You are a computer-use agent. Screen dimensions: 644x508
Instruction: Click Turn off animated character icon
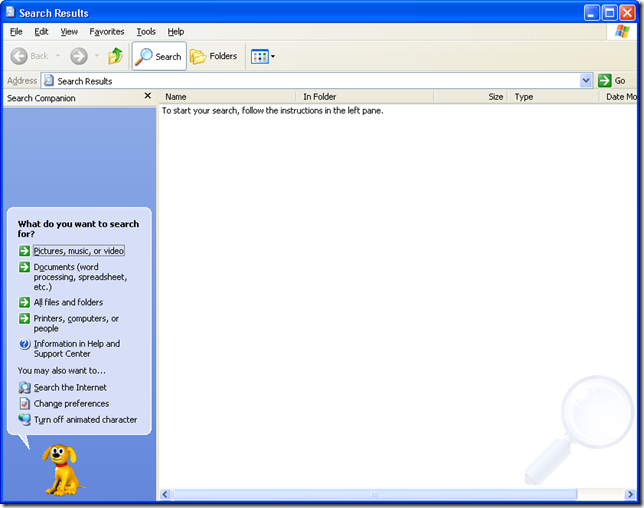25,419
